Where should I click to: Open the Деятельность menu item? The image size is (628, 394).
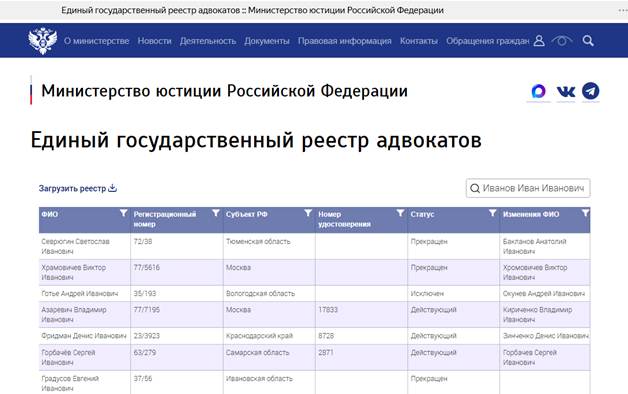click(x=208, y=41)
